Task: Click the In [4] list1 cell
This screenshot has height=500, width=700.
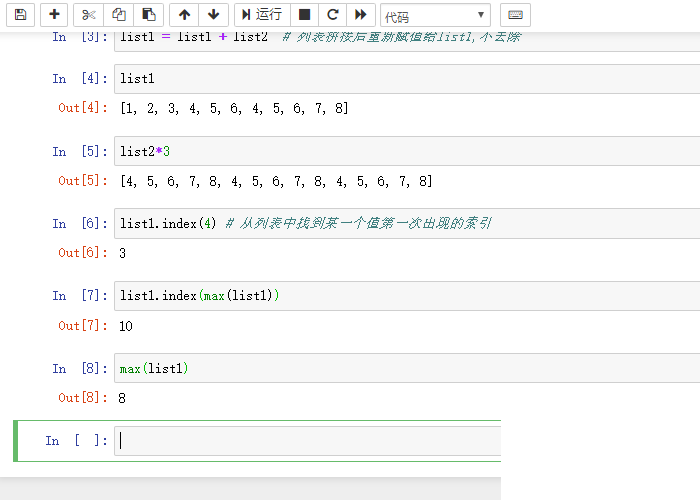Action: coord(400,78)
